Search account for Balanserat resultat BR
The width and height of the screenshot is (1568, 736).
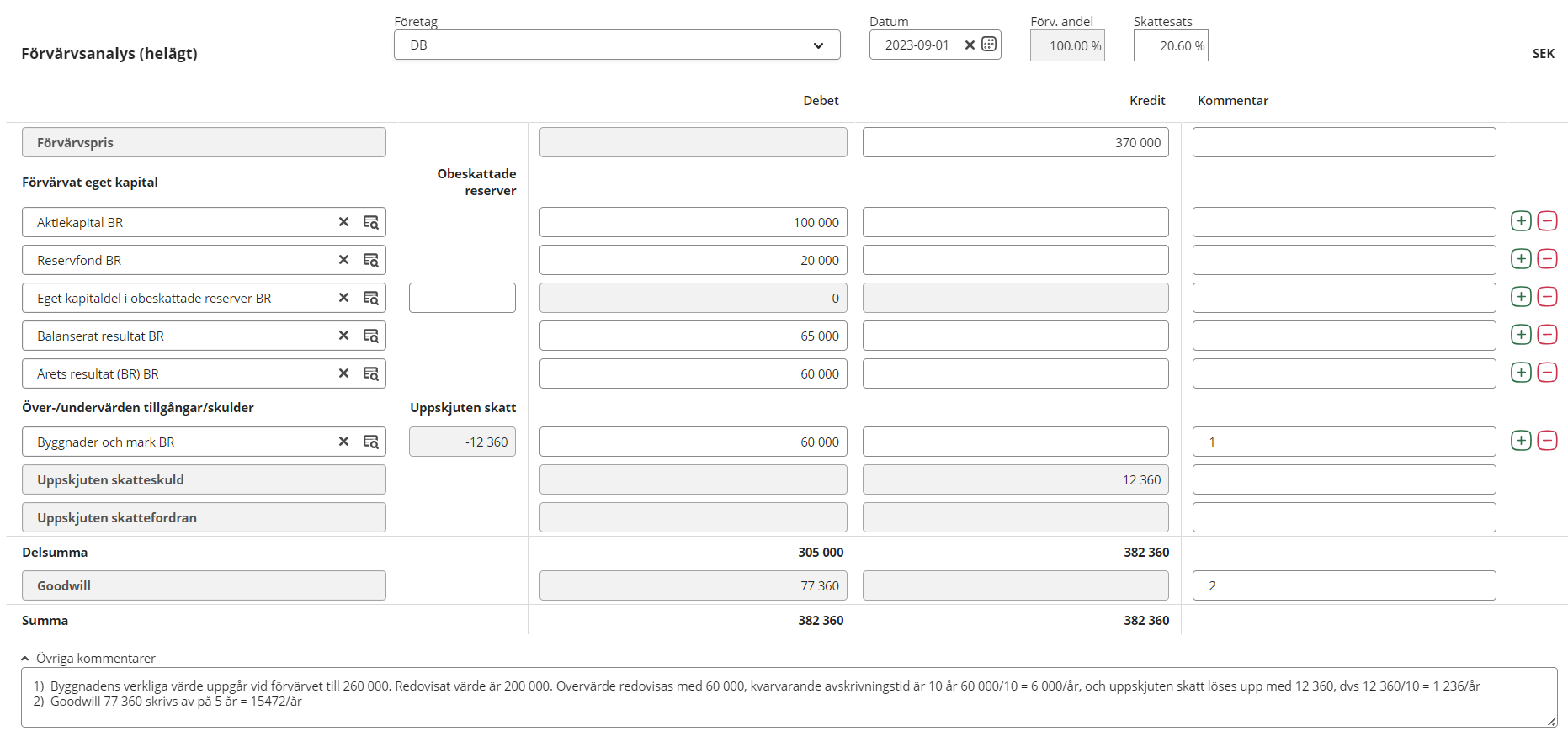point(370,336)
